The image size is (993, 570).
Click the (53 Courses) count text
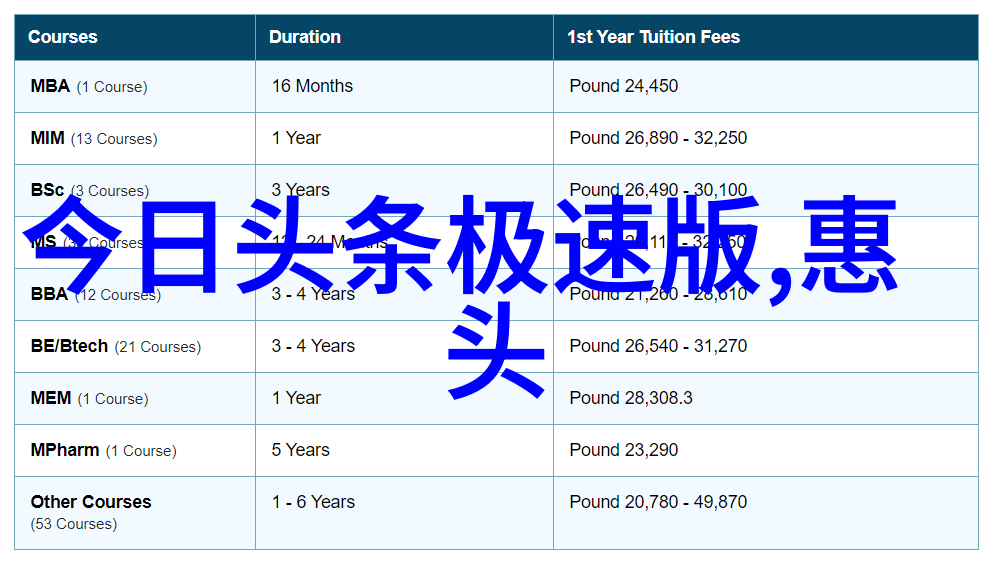point(74,524)
